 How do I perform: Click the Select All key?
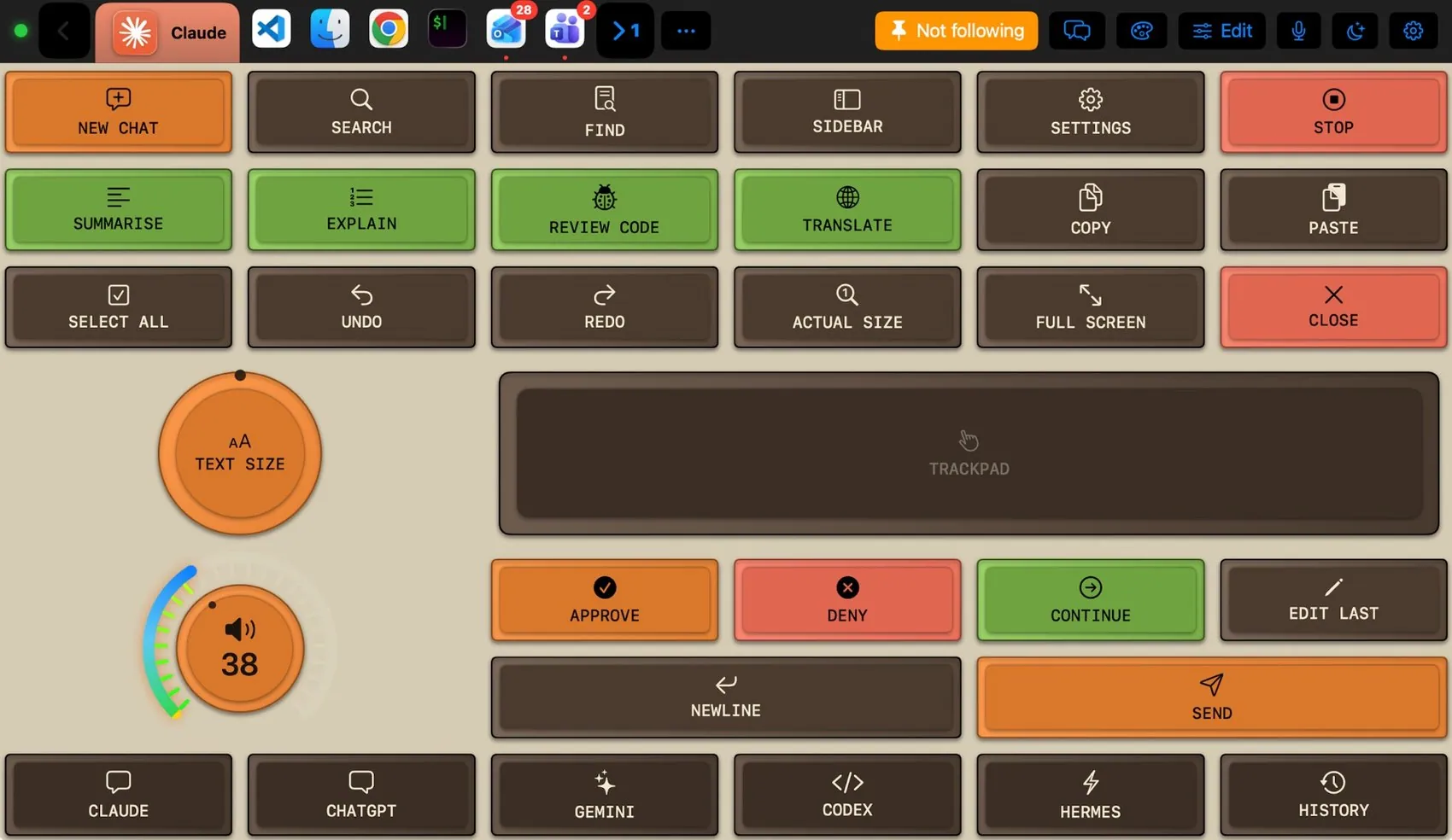[119, 307]
